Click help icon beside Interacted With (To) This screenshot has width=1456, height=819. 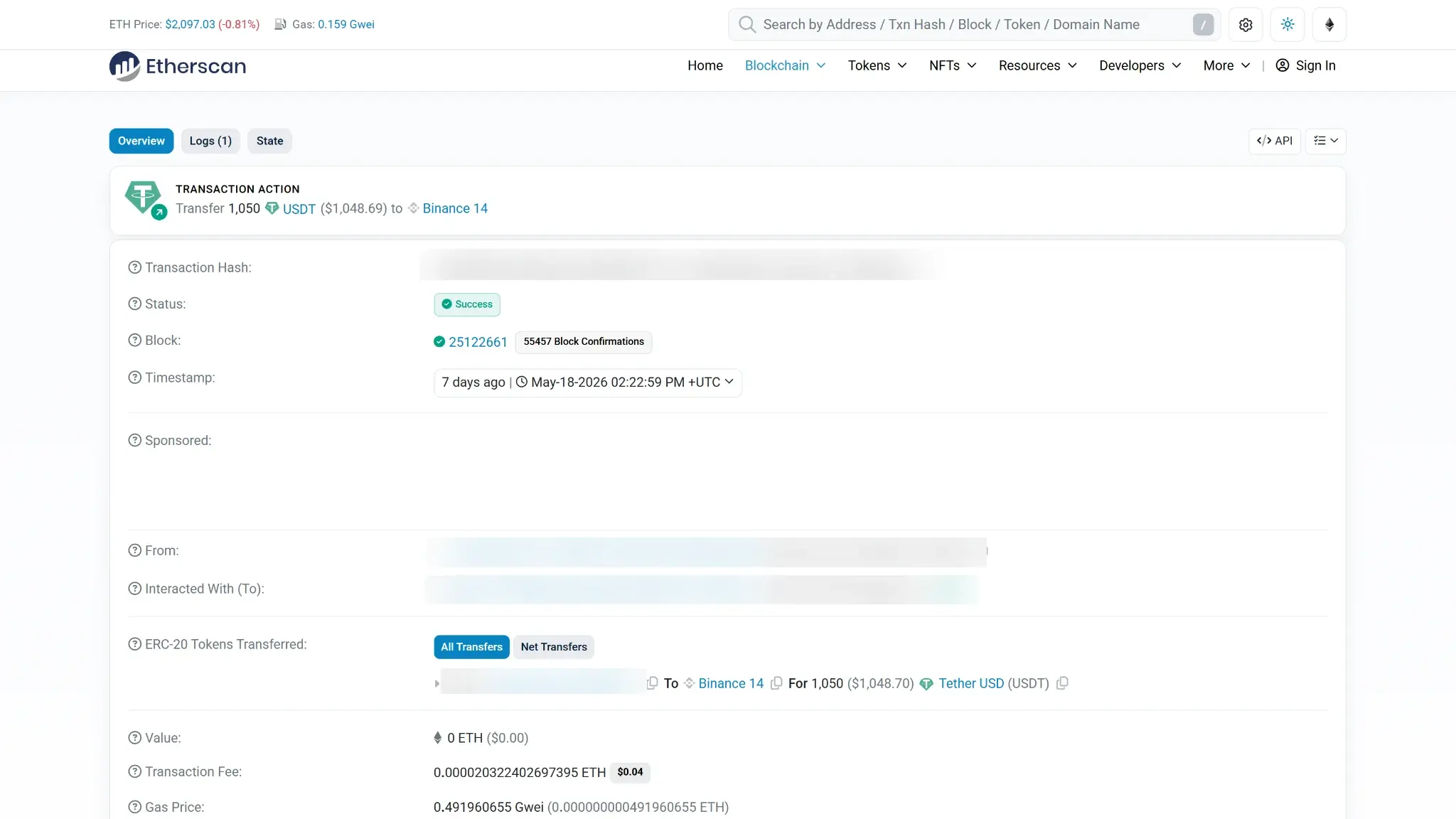(x=134, y=589)
